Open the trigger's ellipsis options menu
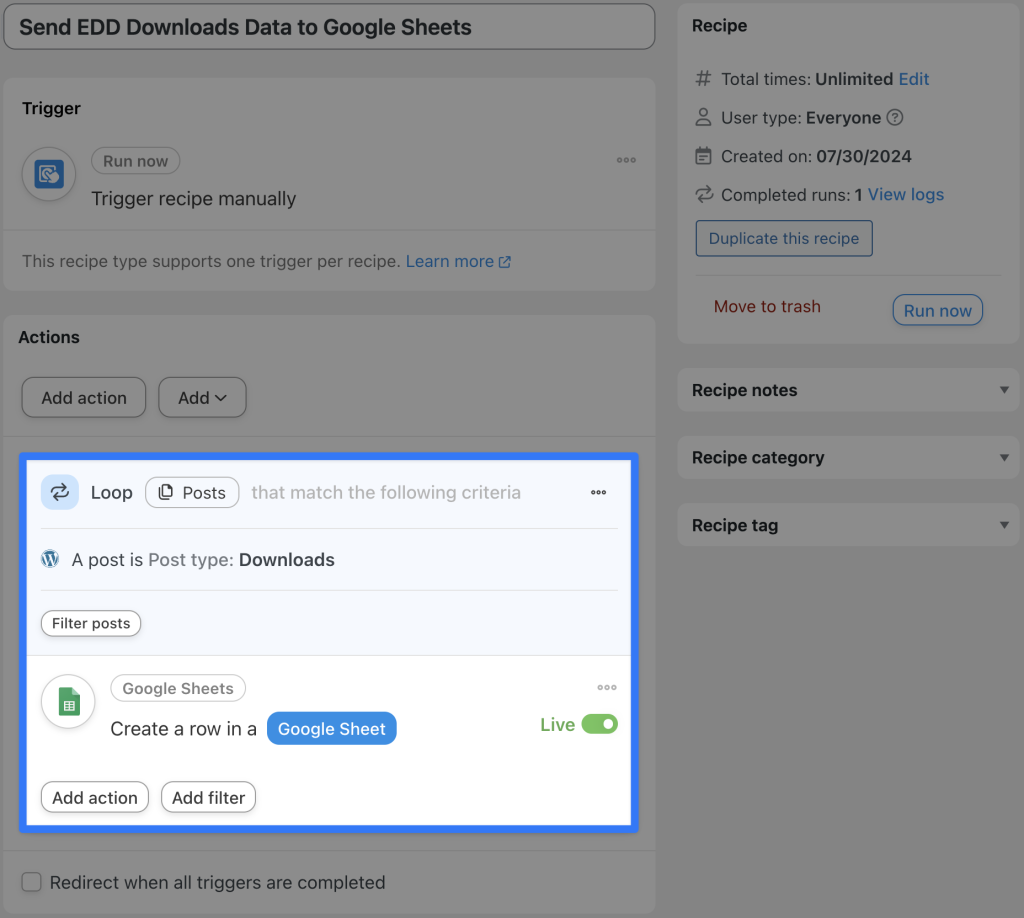The width and height of the screenshot is (1024, 918). [626, 161]
